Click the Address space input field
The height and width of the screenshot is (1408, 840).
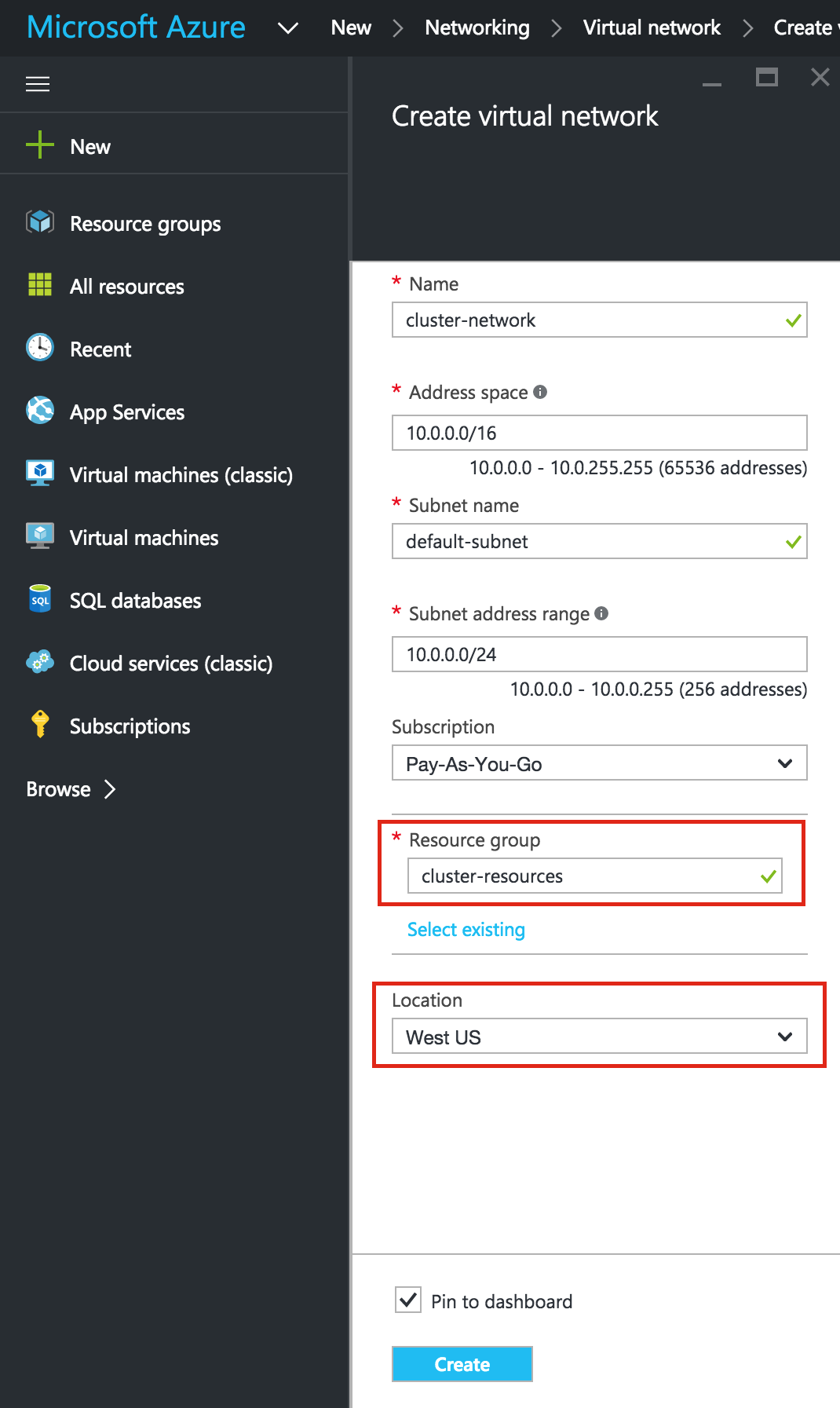pos(600,433)
